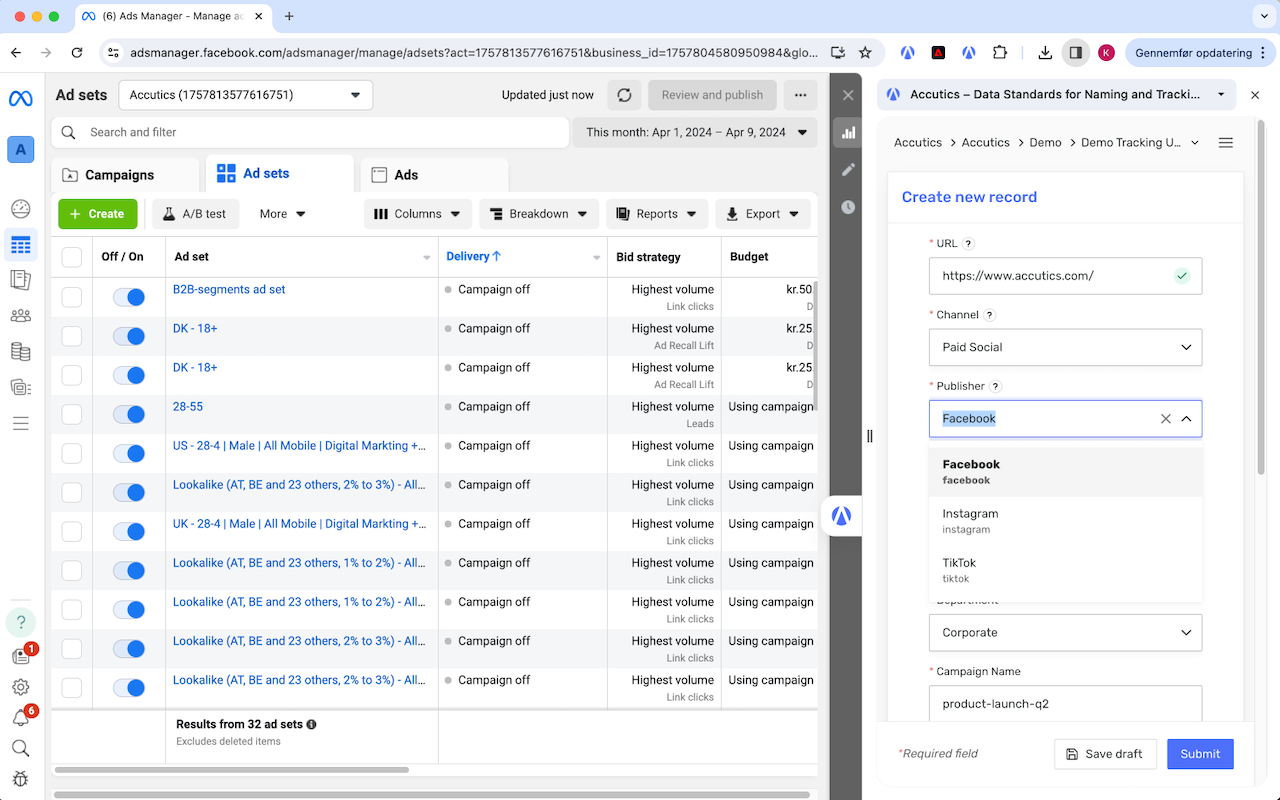
Task: Click the Search and filter field
Action: click(310, 132)
